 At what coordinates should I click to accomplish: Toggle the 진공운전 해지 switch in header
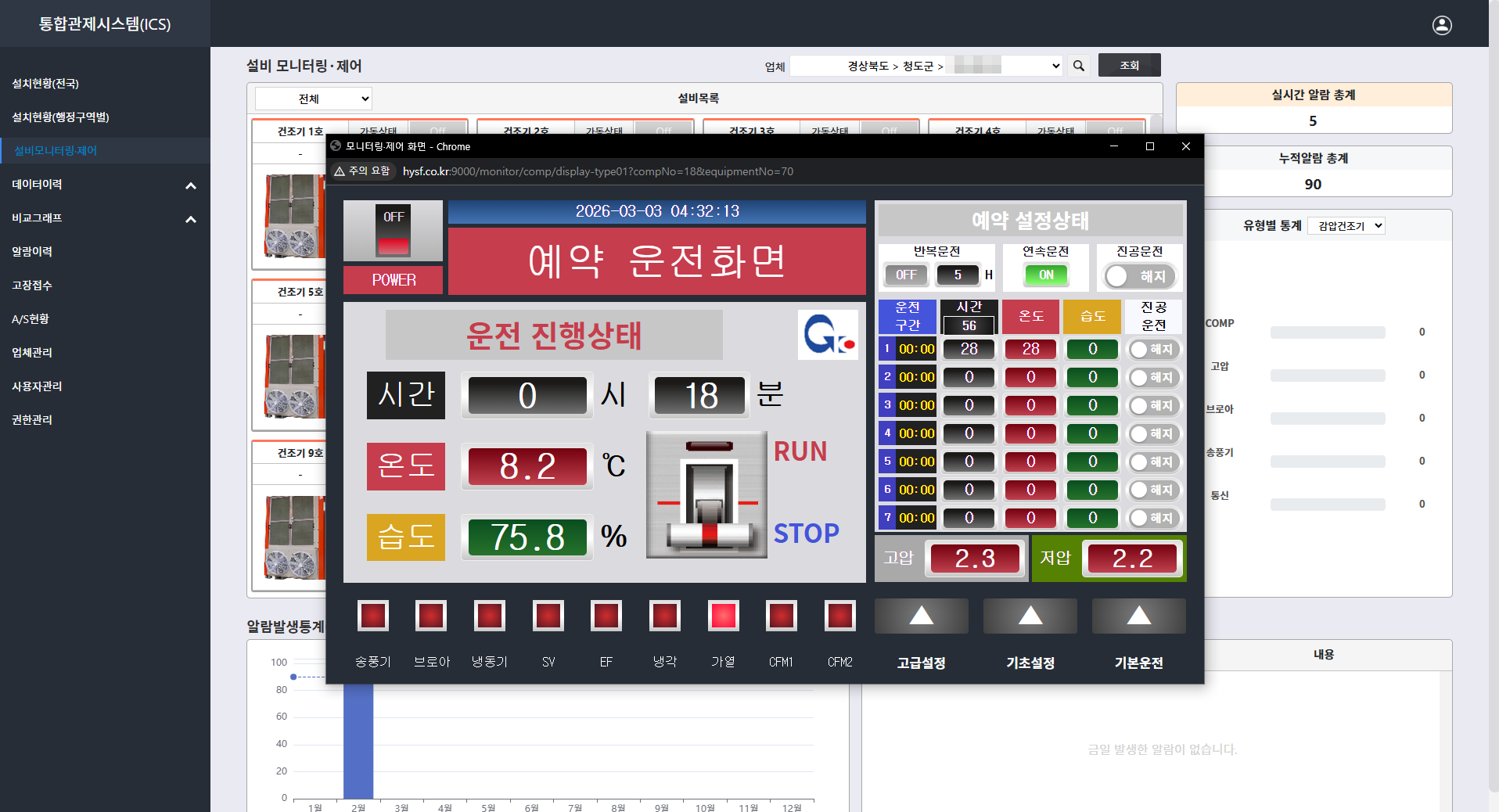tap(1139, 276)
